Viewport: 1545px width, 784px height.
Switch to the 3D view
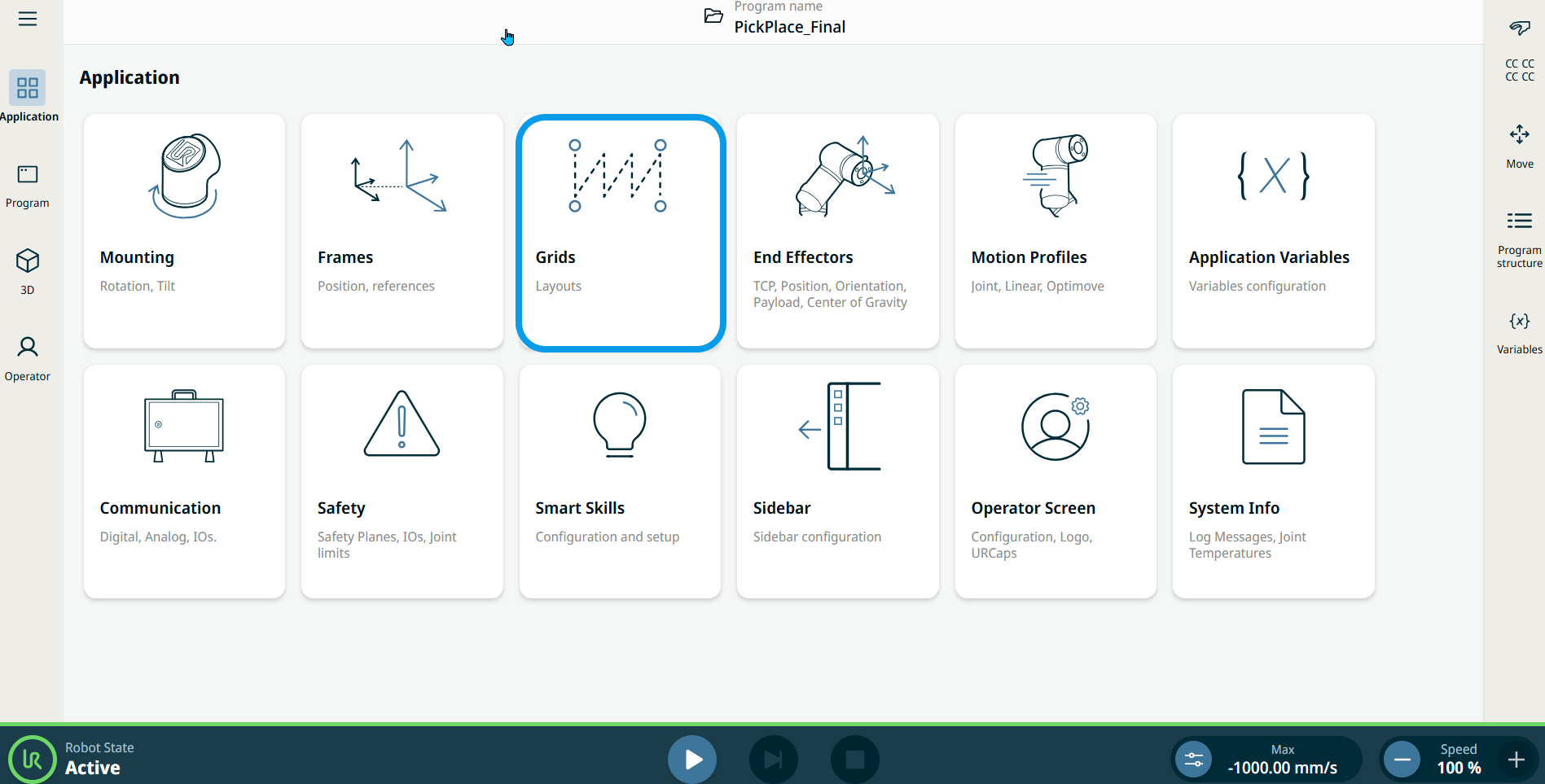(x=28, y=272)
